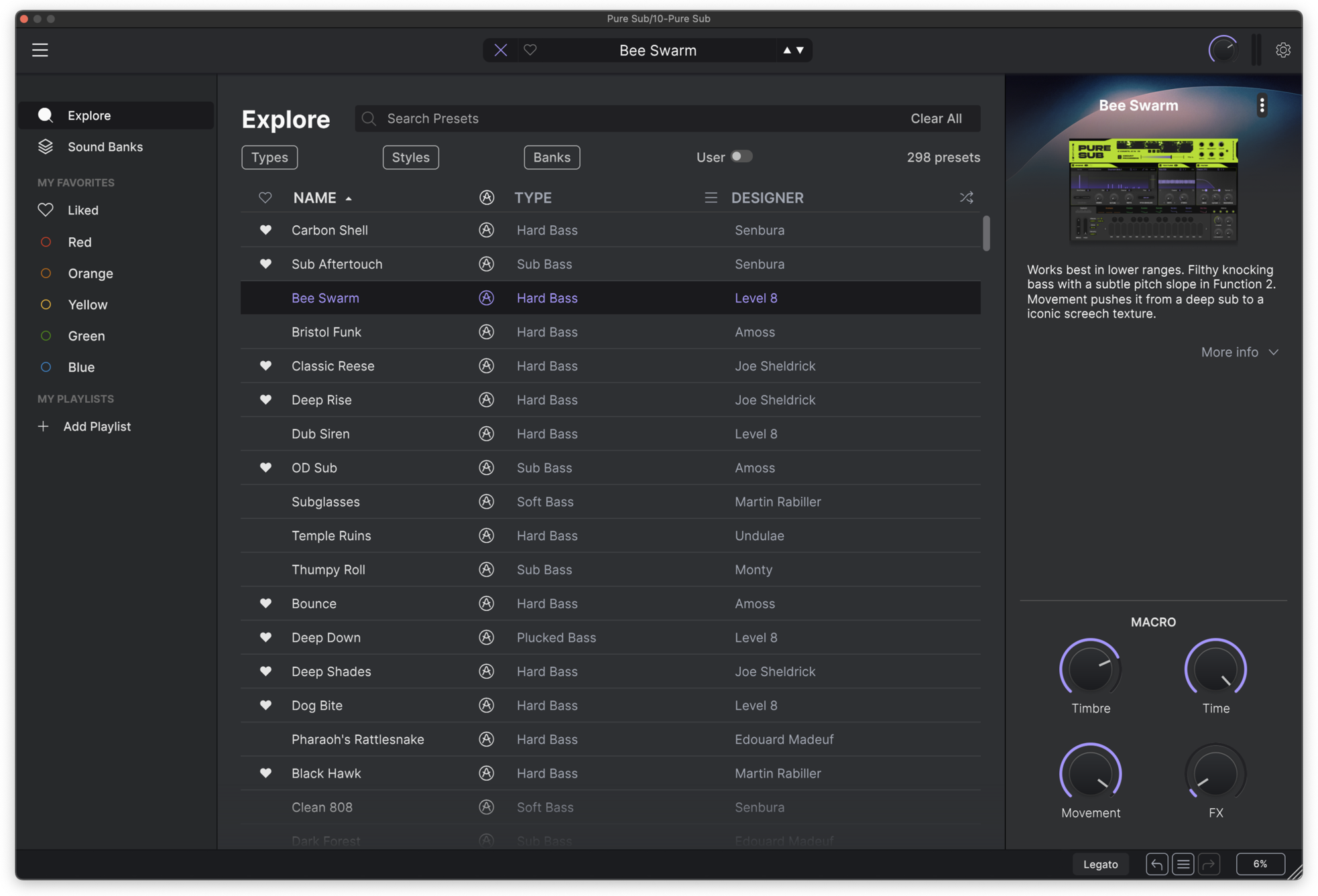
Task: Open Bee Swarm preset options menu
Action: coord(1262,105)
